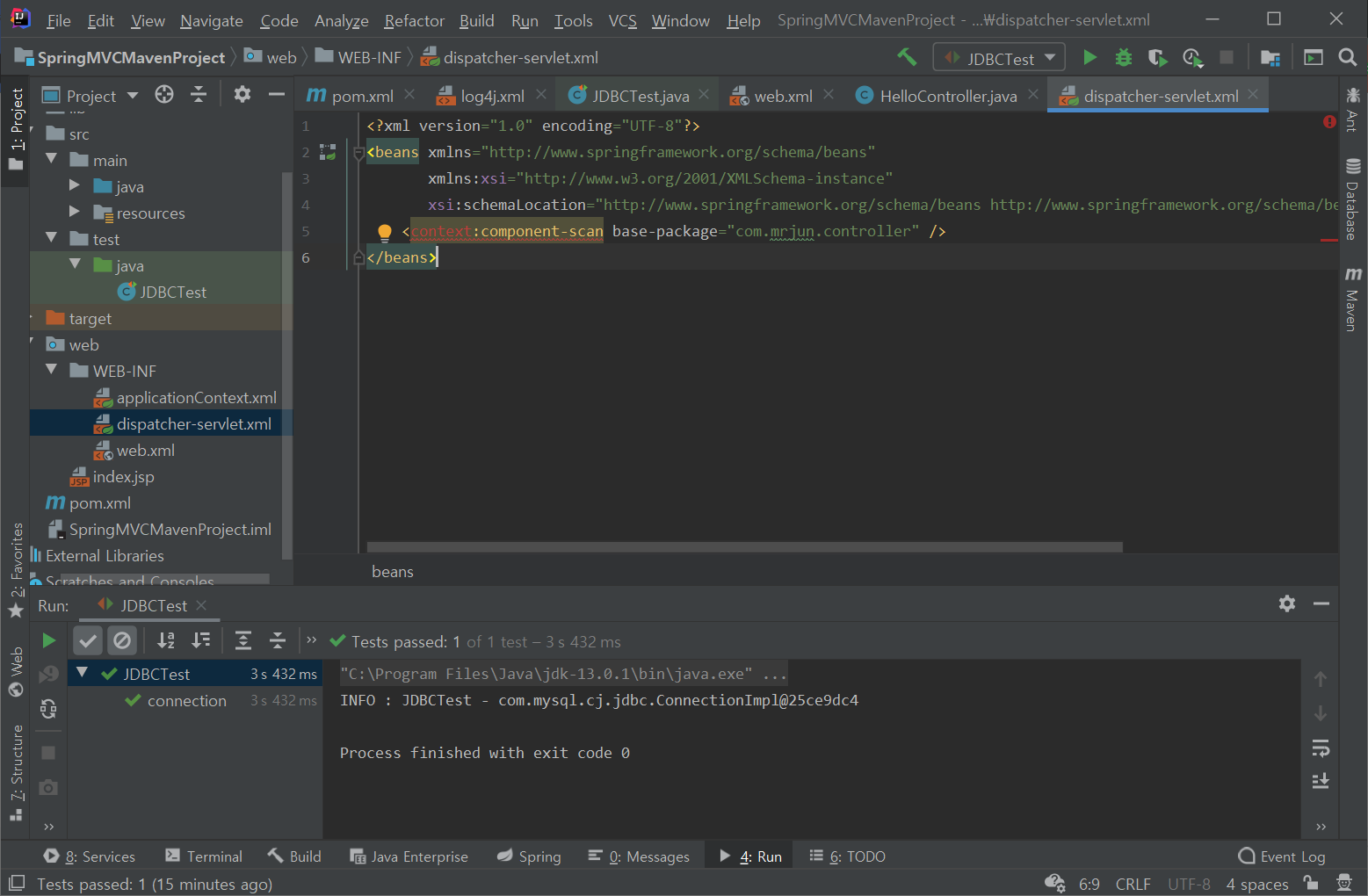Collapse the main folder
1368x896 pixels.
coord(51,159)
